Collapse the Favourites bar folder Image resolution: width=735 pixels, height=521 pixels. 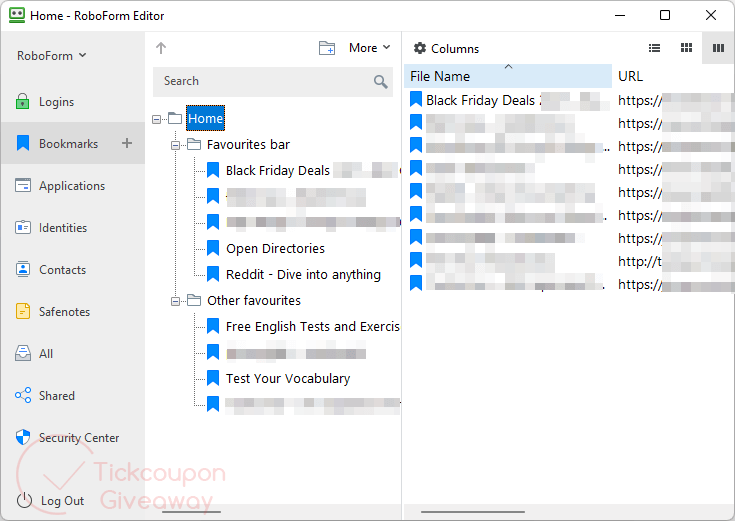click(x=175, y=145)
